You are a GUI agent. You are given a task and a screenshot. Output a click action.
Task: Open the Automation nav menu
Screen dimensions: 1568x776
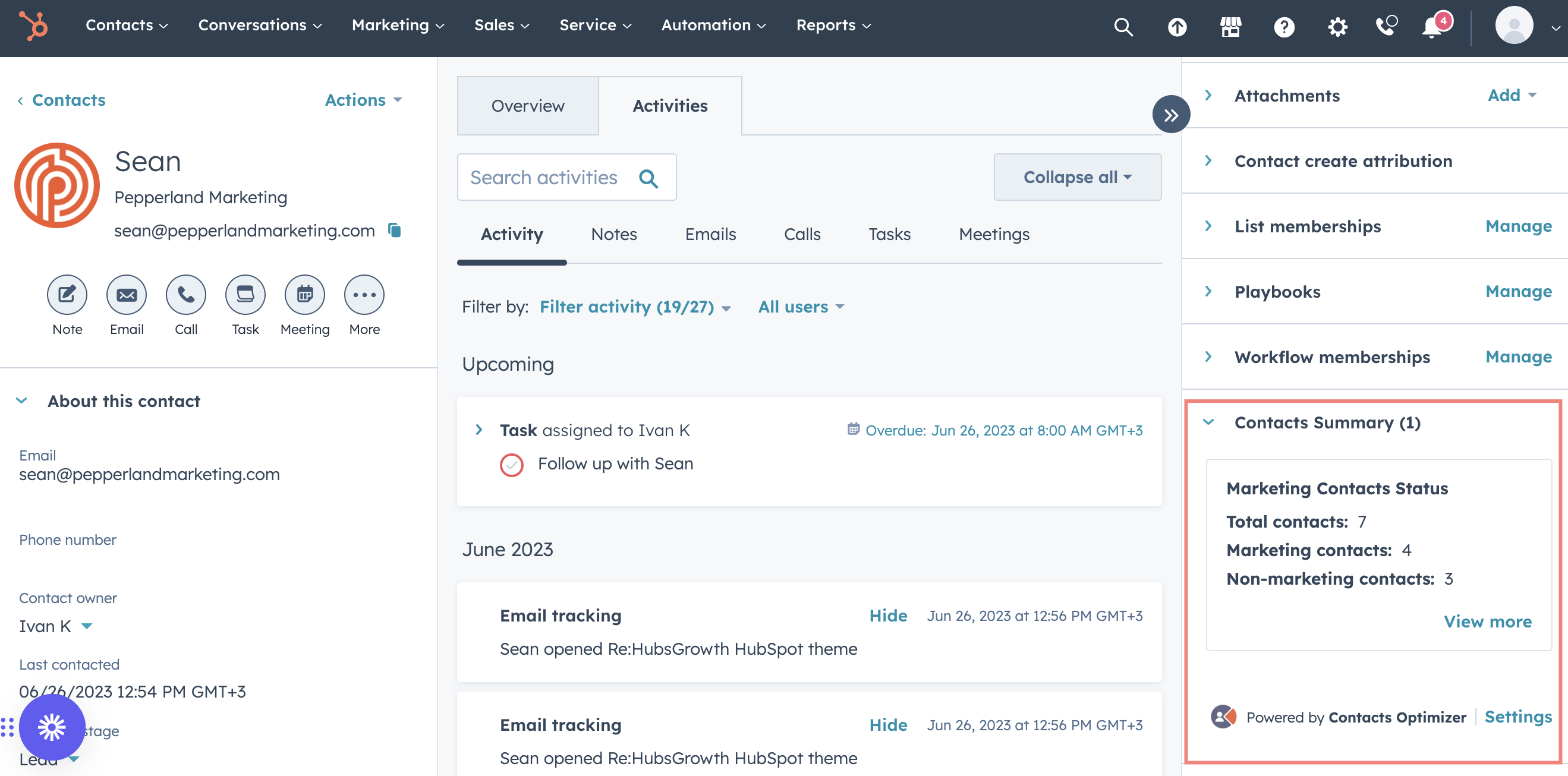pos(713,26)
